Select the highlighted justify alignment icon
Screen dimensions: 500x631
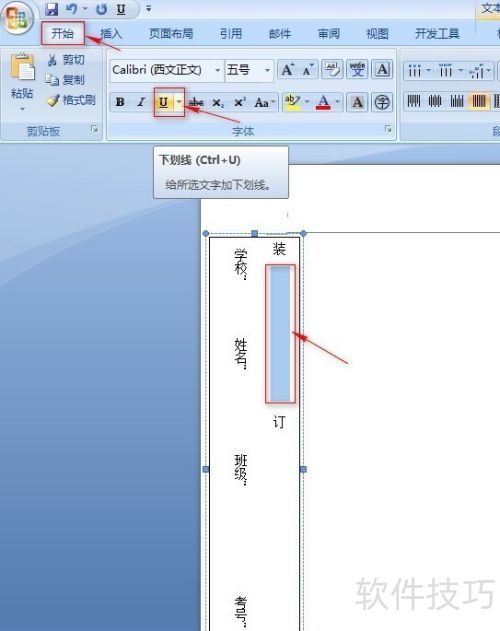(x=478, y=101)
